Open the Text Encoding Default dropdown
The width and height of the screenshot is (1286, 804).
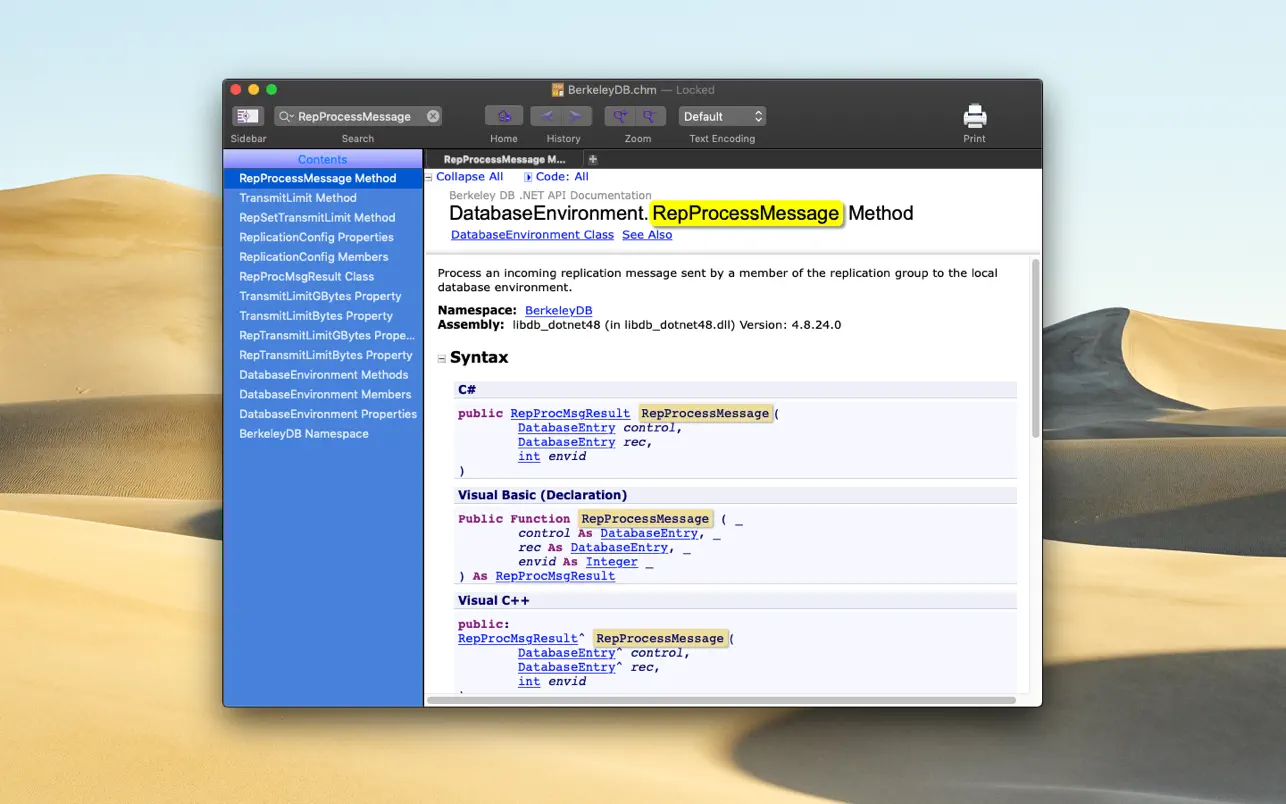722,116
